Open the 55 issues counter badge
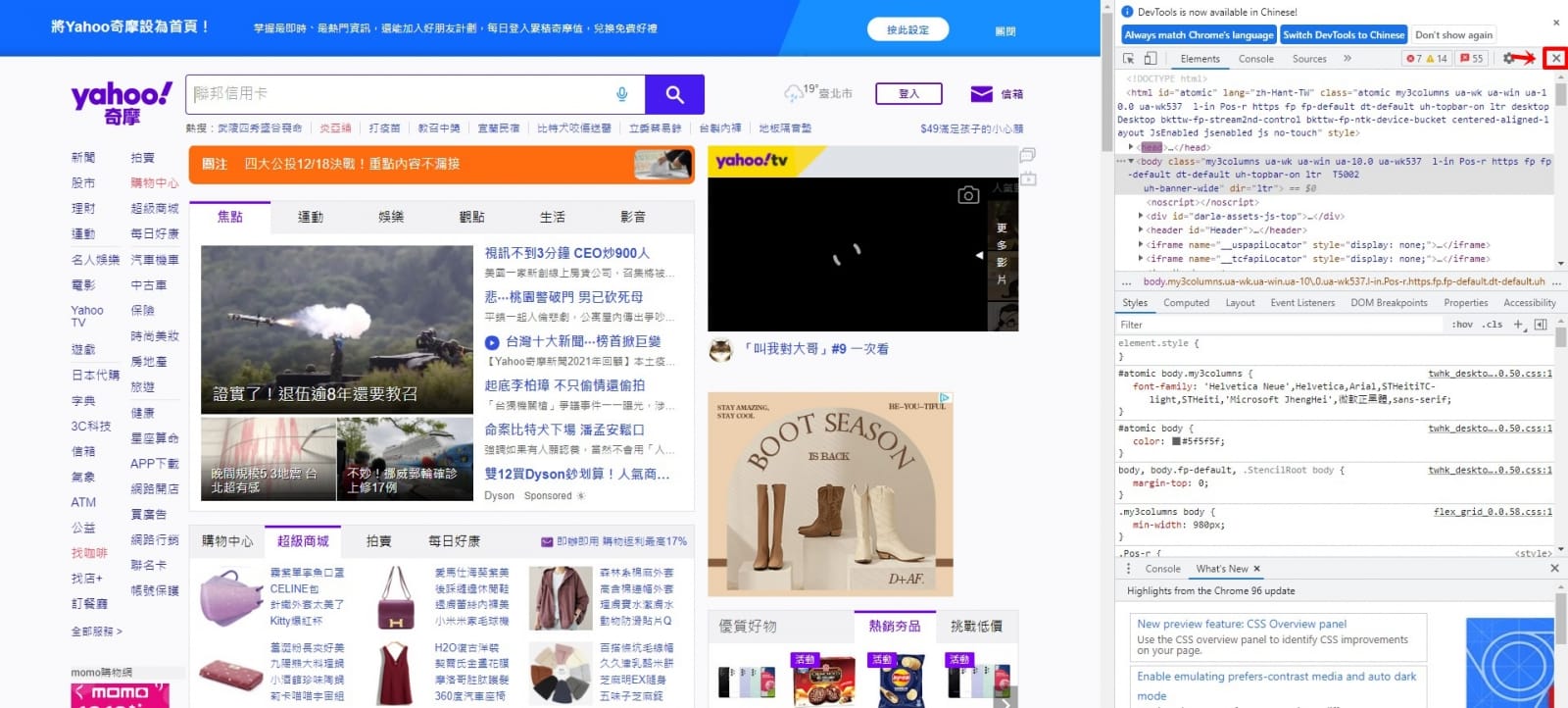The image size is (1568, 708). click(x=1472, y=59)
